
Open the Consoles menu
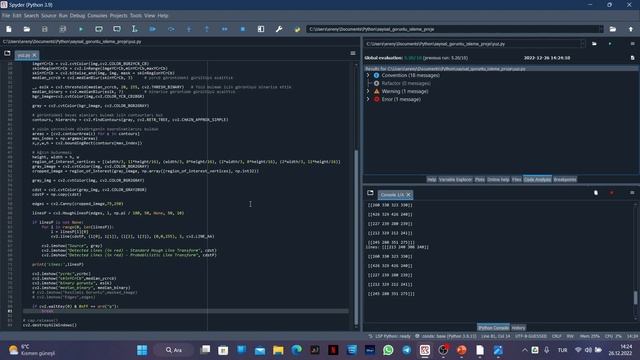[97, 16]
